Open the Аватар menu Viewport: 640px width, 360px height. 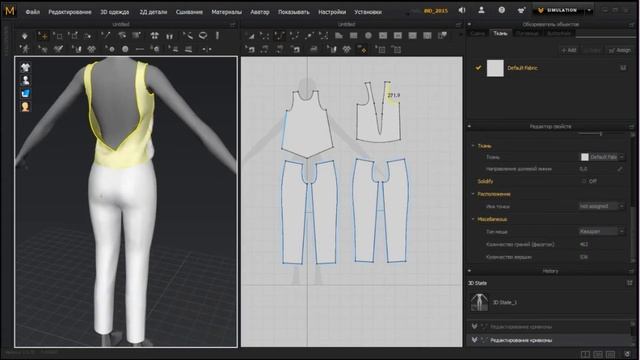pyautogui.click(x=260, y=12)
